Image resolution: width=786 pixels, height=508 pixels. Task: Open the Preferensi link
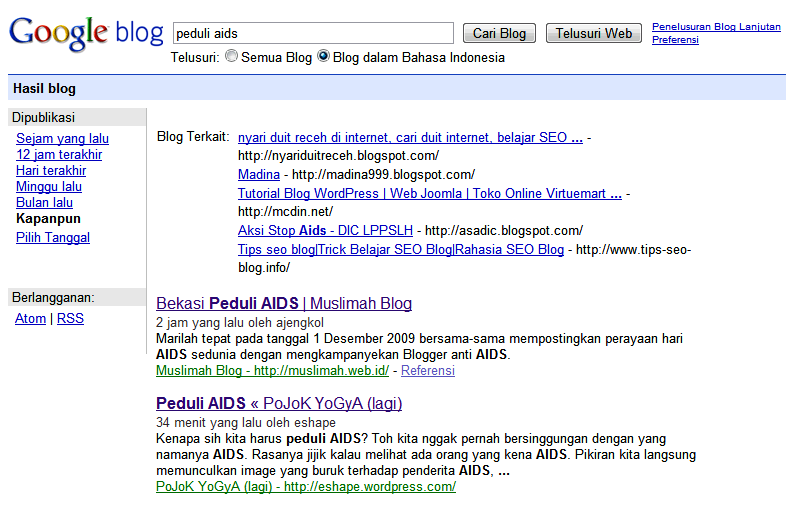pos(675,40)
